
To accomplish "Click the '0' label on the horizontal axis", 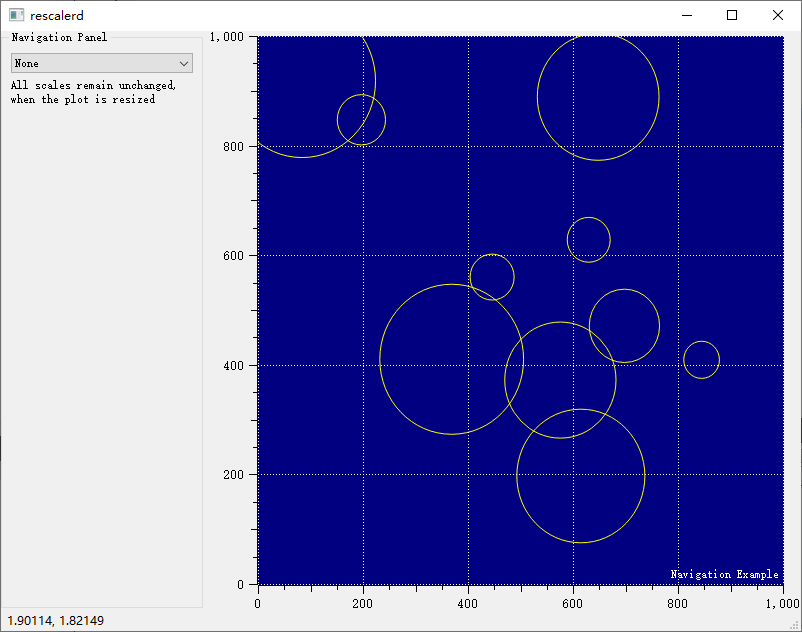I will (x=258, y=604).
